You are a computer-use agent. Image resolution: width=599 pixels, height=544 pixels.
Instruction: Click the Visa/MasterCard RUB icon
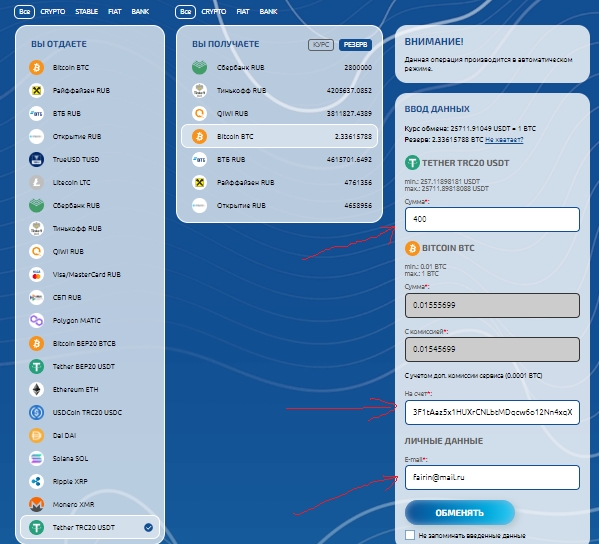[37, 274]
